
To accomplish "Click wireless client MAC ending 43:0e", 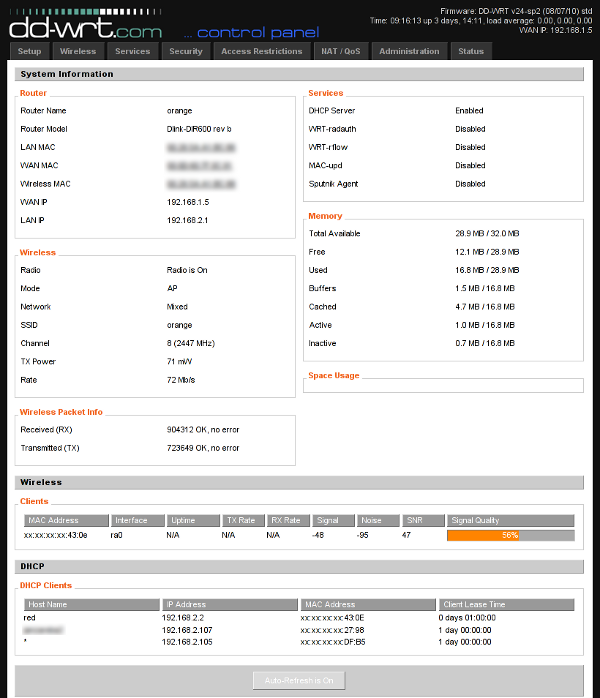I will 56,536.
